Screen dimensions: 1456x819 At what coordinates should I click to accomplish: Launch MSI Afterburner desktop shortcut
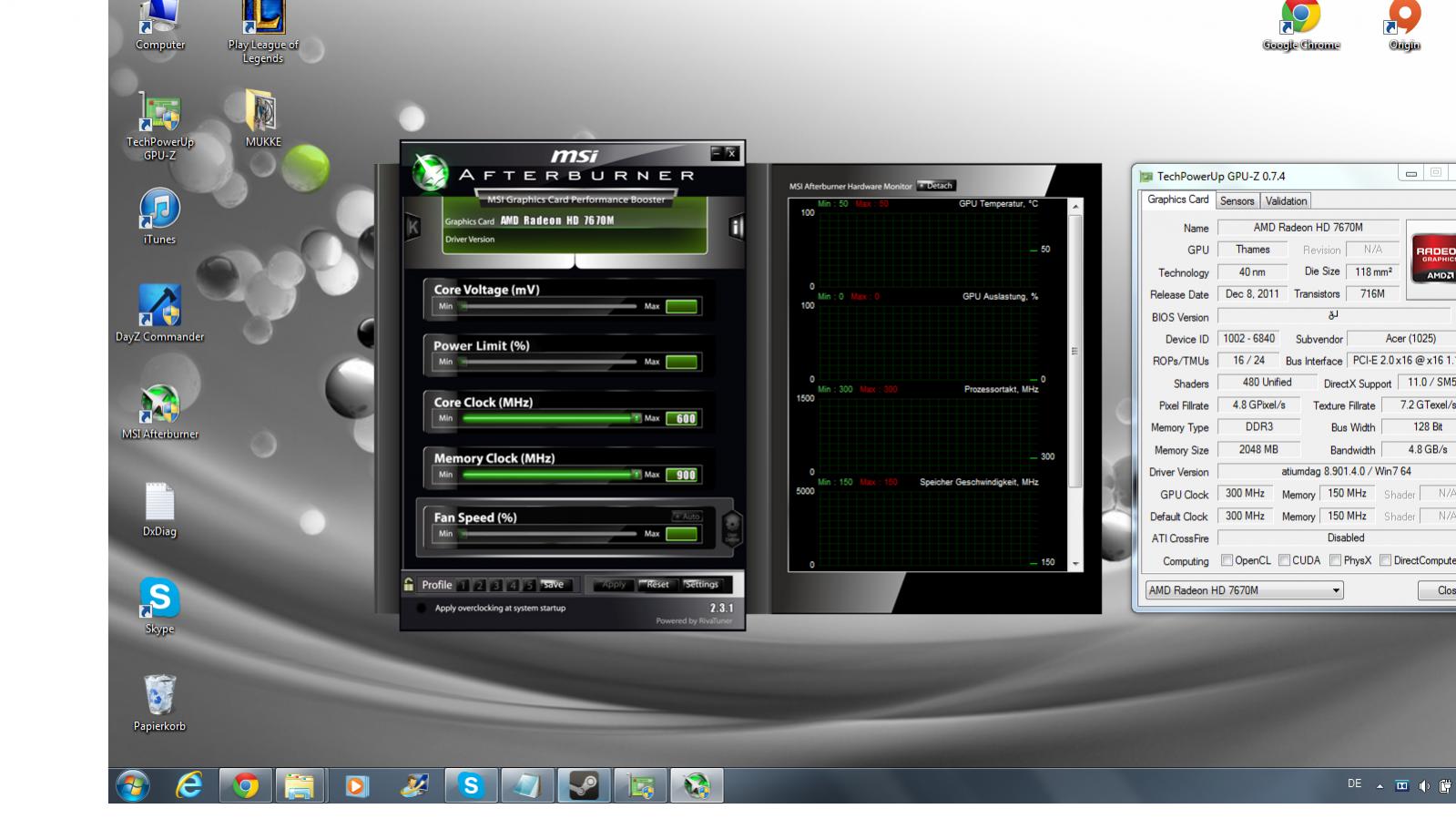tap(159, 412)
